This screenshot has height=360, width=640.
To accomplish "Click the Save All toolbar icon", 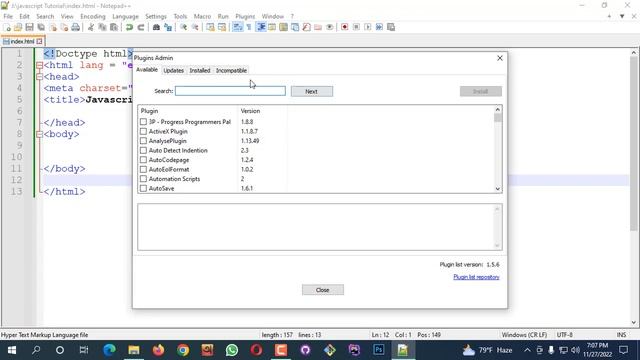I will (x=41, y=27).
